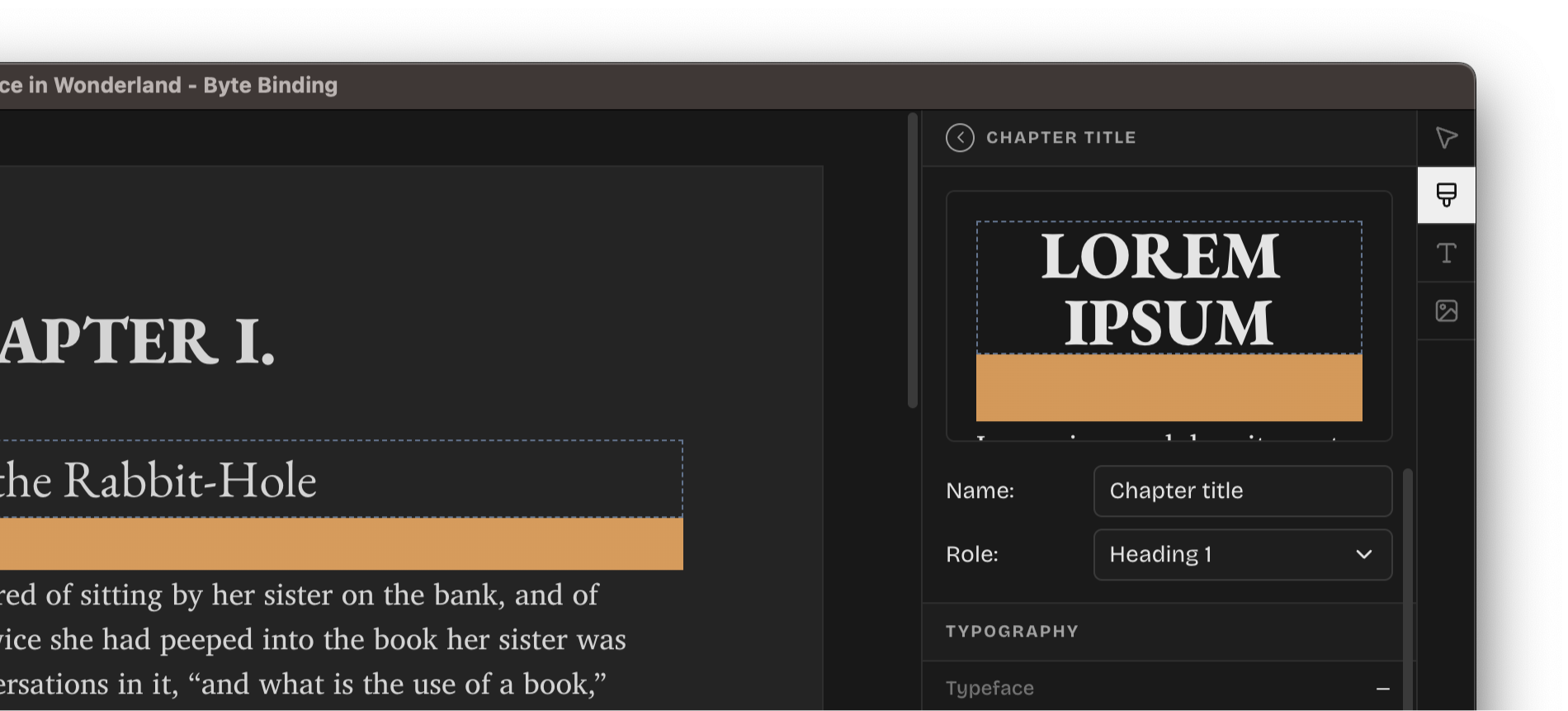The width and height of the screenshot is (1568, 711).
Task: Open the text tool panel
Action: pos(1446,253)
